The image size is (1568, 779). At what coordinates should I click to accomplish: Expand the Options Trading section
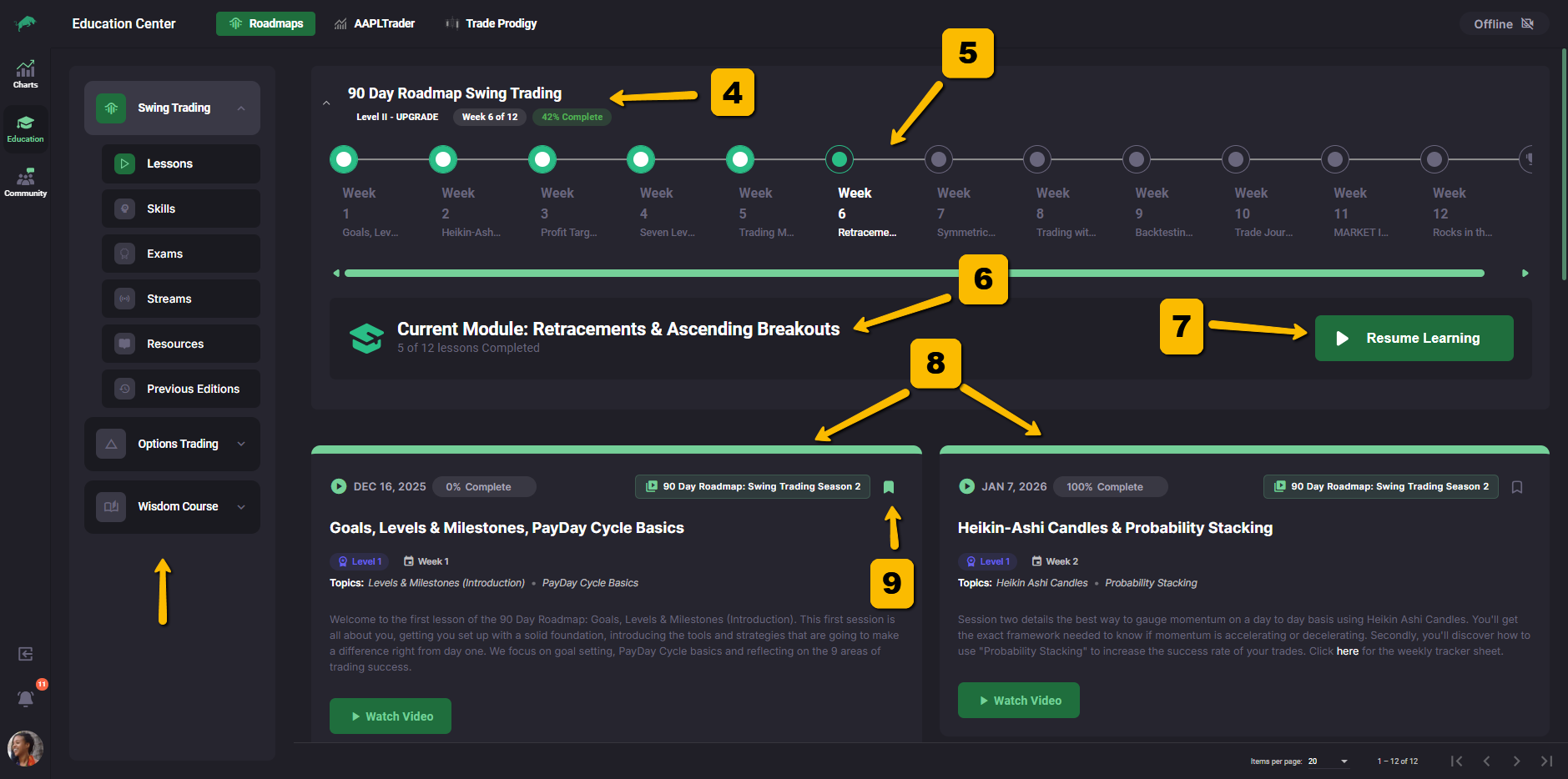click(172, 444)
